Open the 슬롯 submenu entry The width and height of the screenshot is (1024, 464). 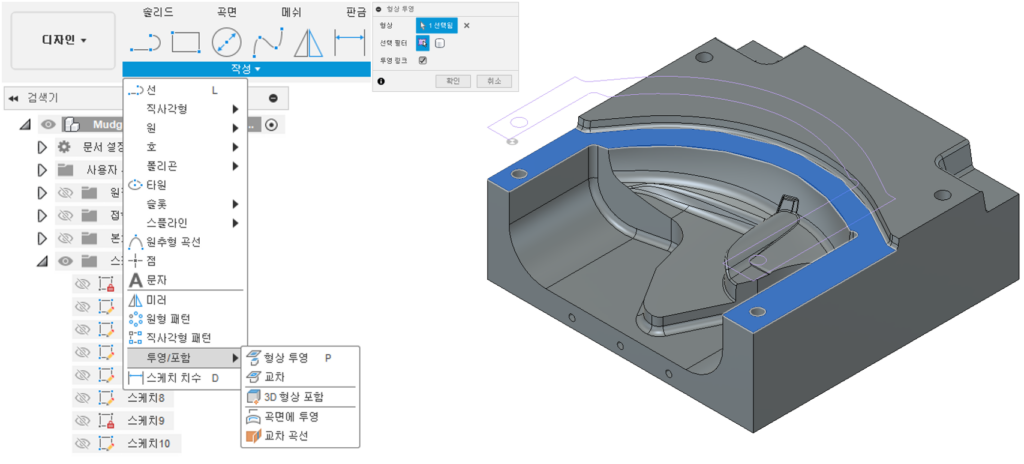185,204
